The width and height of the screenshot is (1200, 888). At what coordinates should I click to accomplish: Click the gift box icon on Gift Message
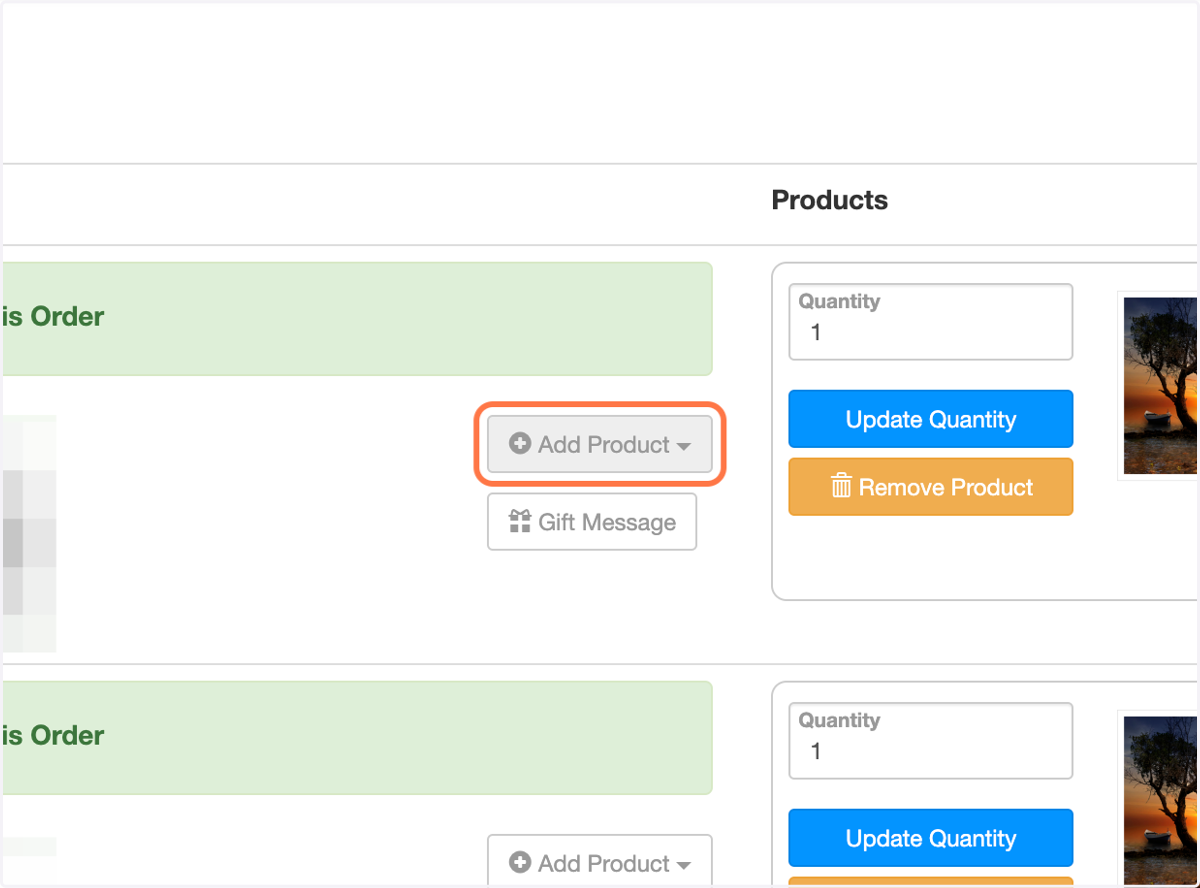(519, 521)
